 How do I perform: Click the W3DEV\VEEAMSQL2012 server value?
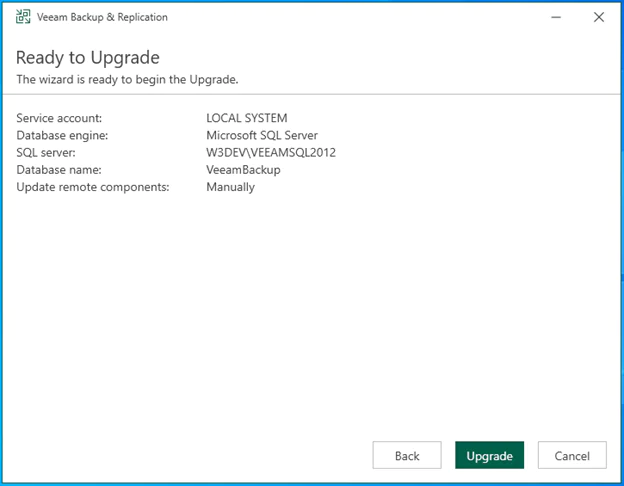(x=271, y=152)
